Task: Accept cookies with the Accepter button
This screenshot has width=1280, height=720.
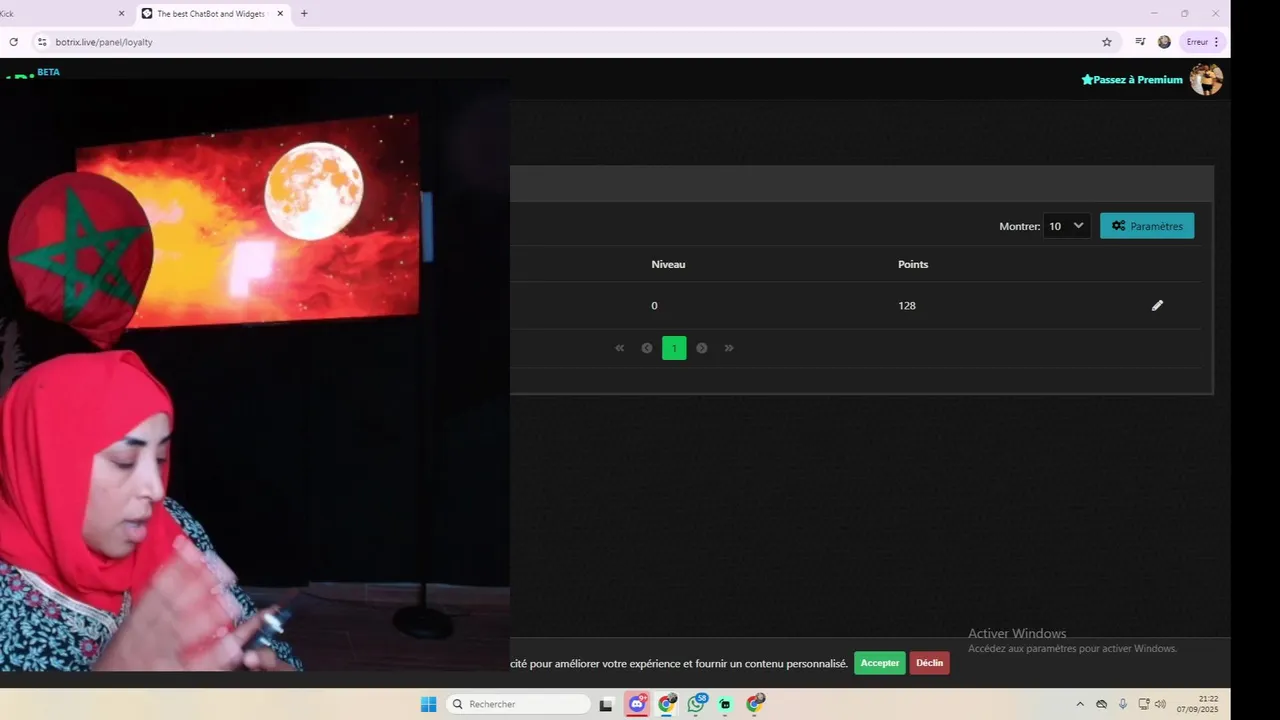Action: point(880,663)
